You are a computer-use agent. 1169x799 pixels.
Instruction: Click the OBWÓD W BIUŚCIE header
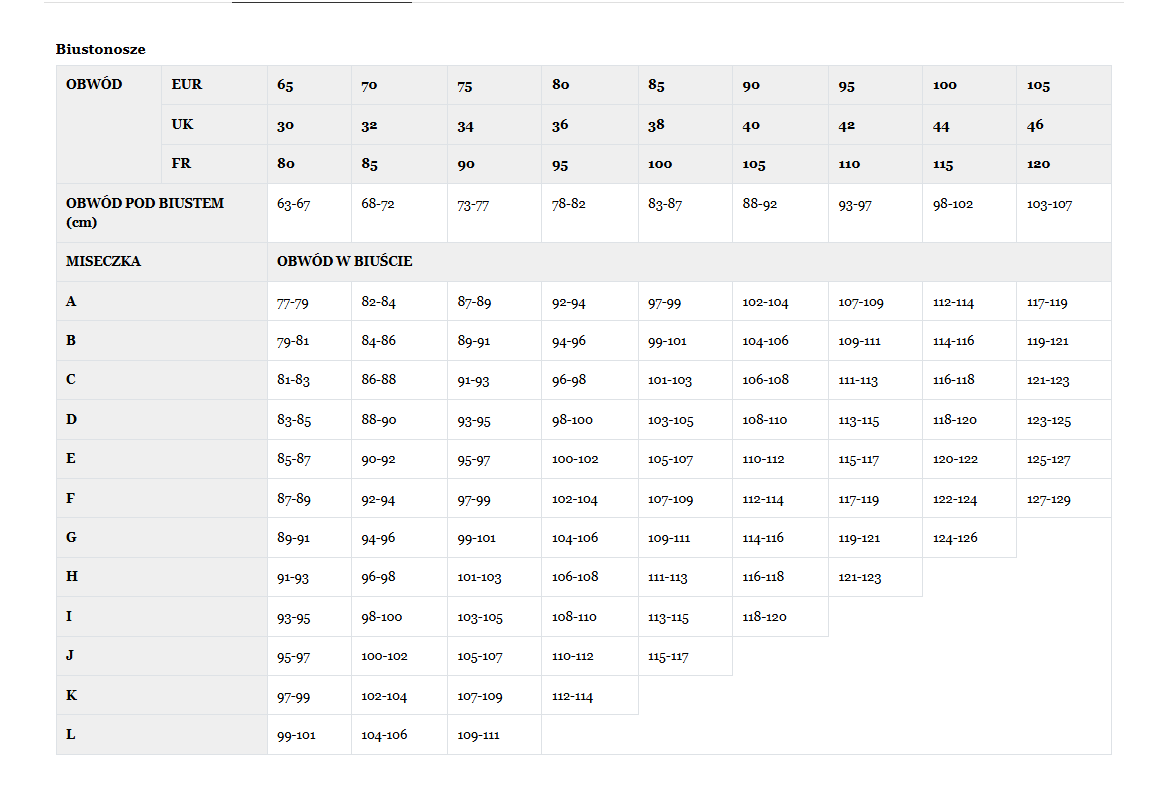(x=345, y=262)
